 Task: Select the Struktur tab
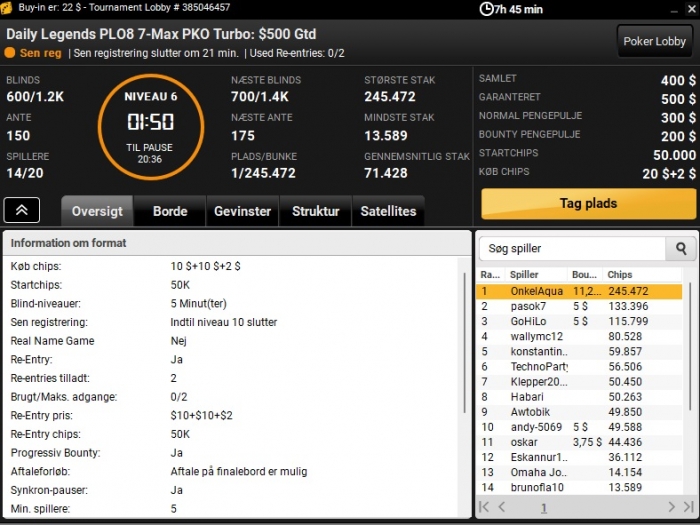[316, 211]
